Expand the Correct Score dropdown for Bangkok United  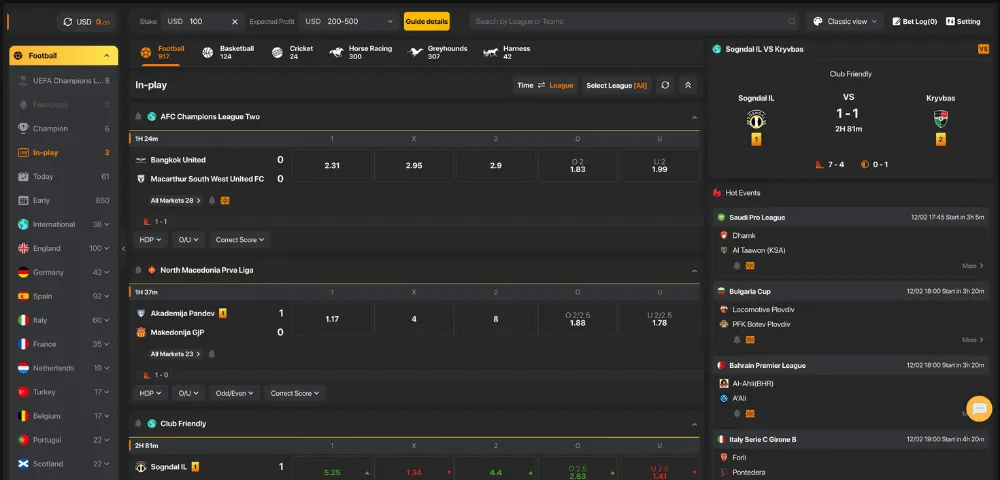tap(240, 240)
